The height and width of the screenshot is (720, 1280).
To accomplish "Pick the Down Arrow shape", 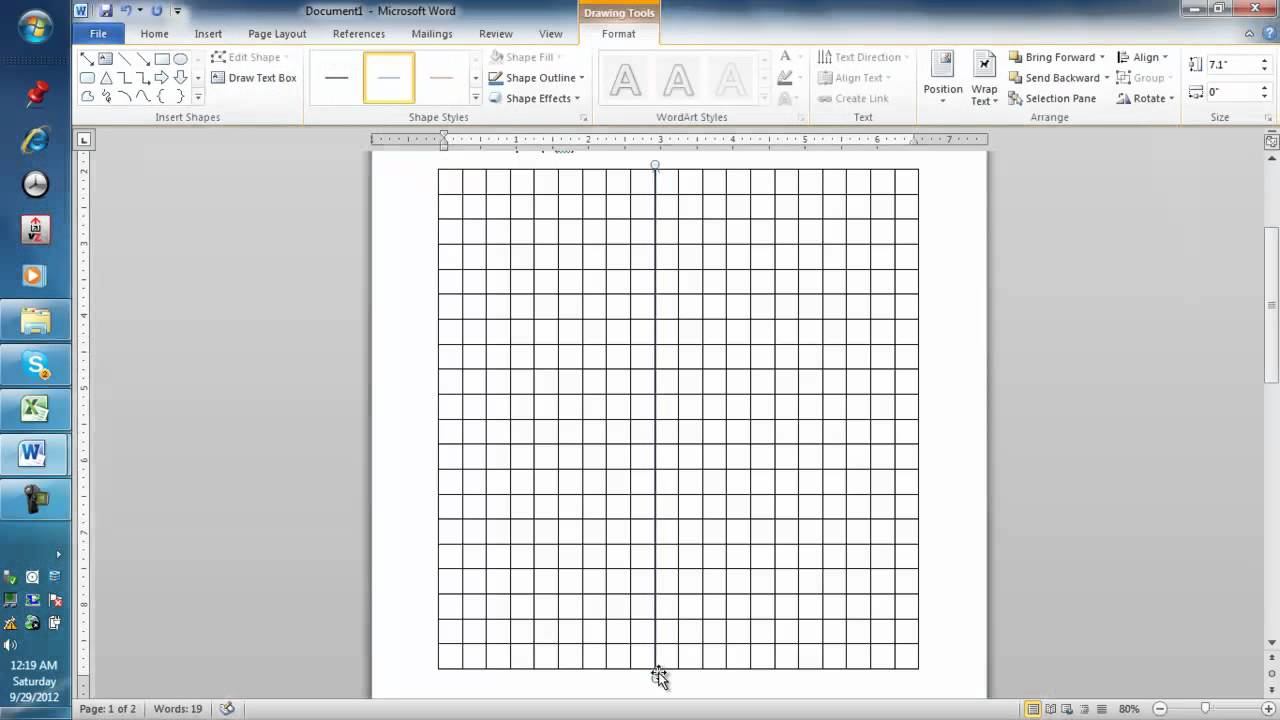I will point(180,78).
